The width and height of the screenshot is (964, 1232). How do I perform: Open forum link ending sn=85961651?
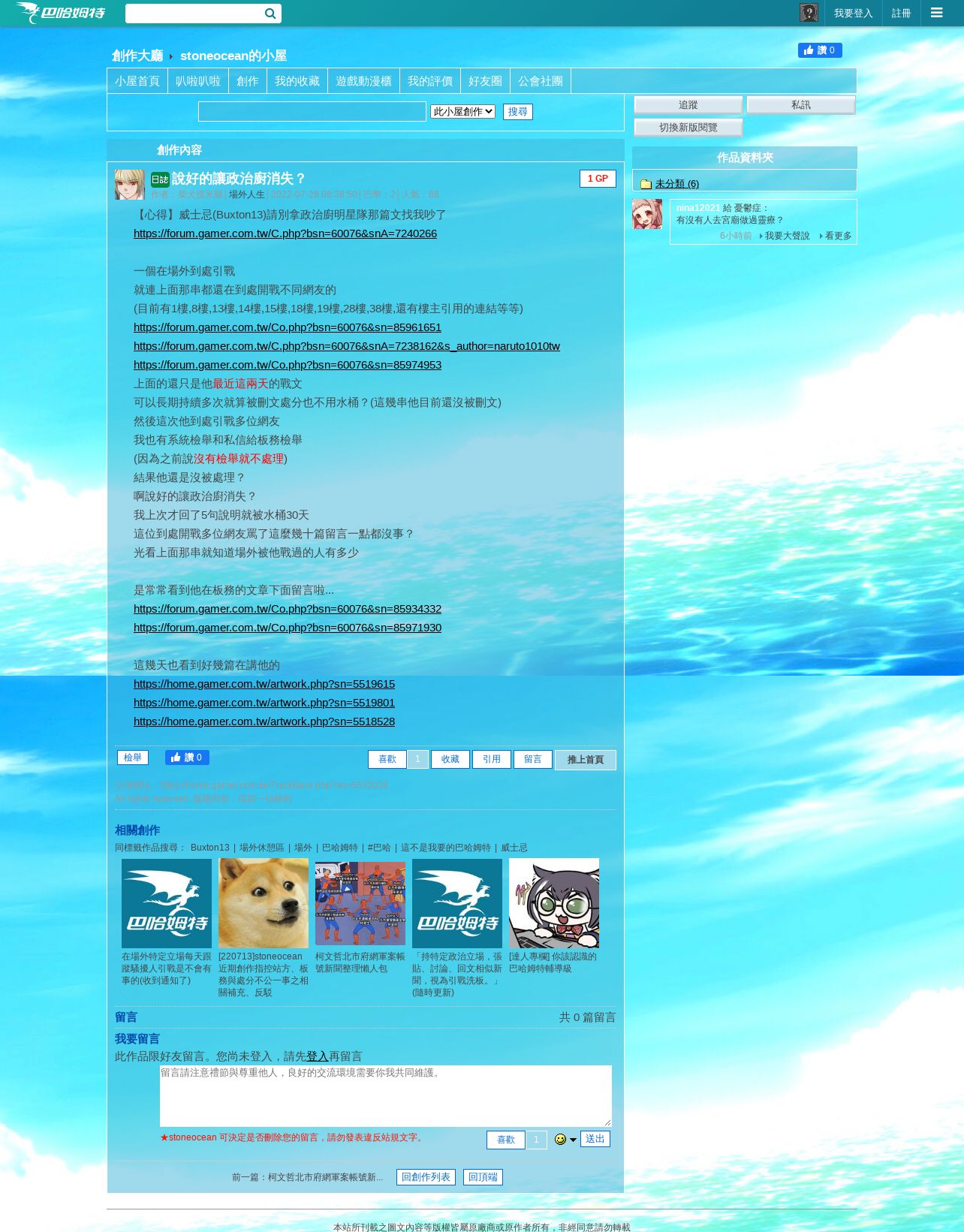coord(288,327)
